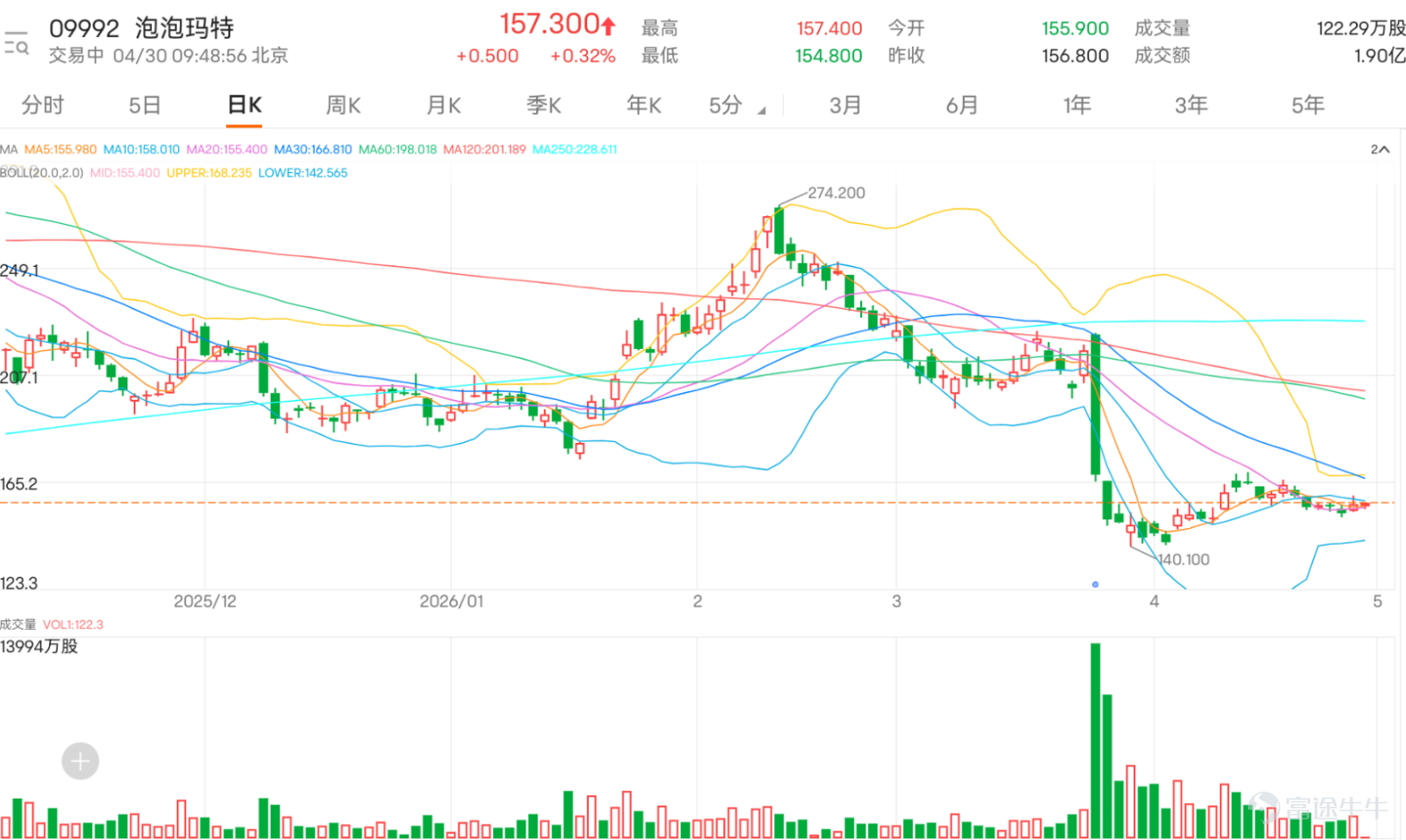This screenshot has height=840, width=1406.
Task: Select the 日K tab
Action: click(244, 105)
